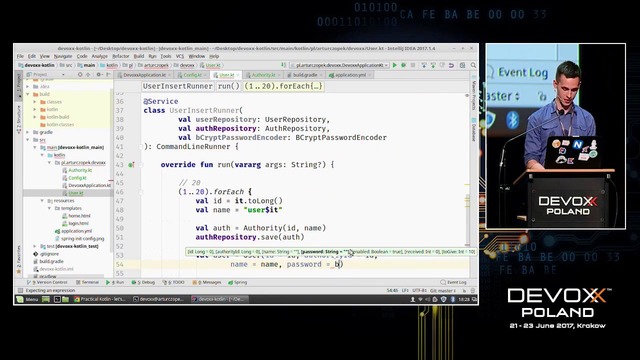The height and width of the screenshot is (360, 640).
Task: Switch to Config.kt editor tab
Action: [192, 75]
